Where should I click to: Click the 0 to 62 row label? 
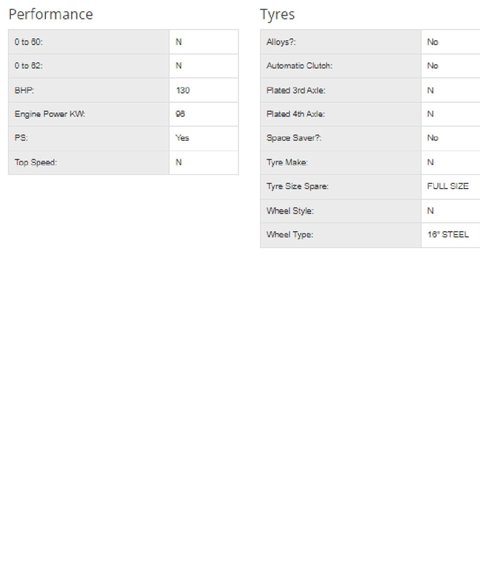click(29, 66)
